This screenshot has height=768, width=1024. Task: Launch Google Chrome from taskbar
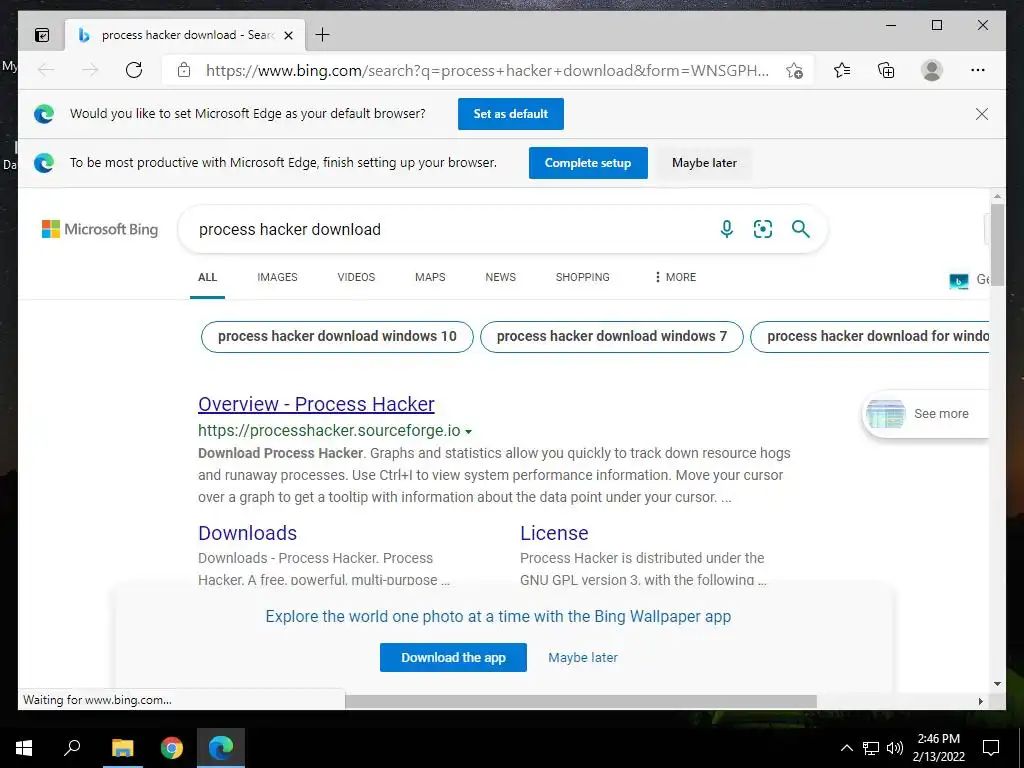click(x=172, y=748)
